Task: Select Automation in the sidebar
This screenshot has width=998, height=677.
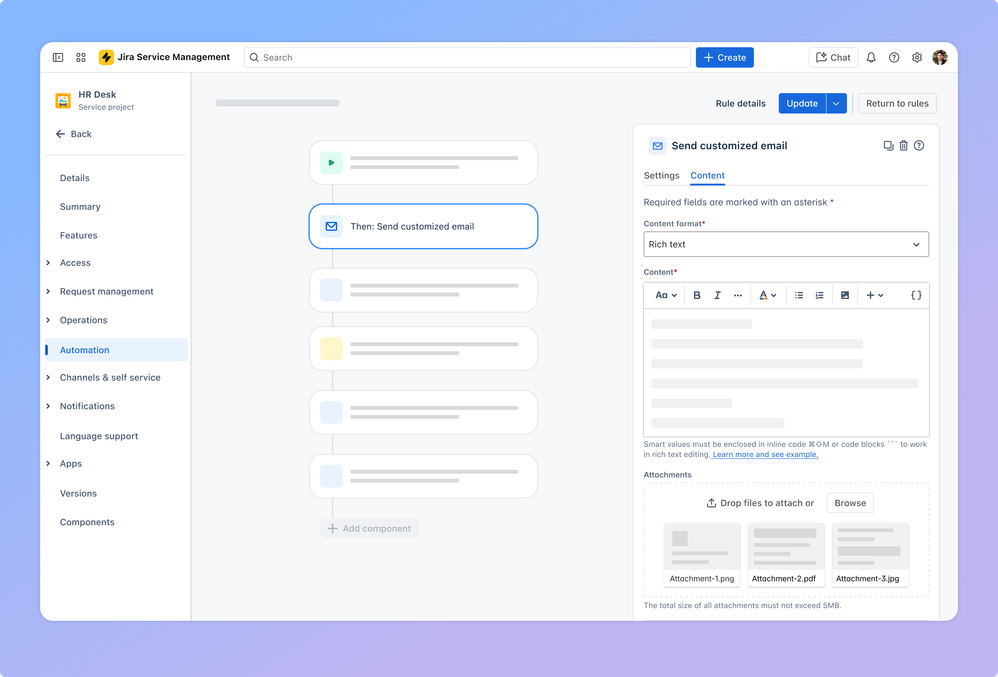Action: click(116, 350)
